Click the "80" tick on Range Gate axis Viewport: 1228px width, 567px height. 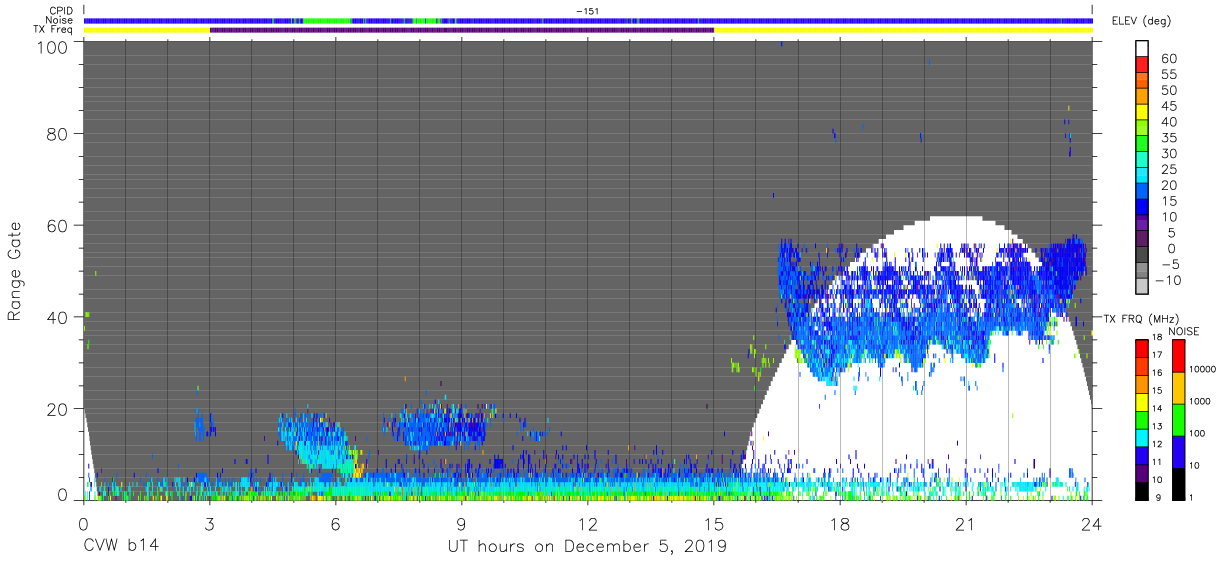coord(57,133)
